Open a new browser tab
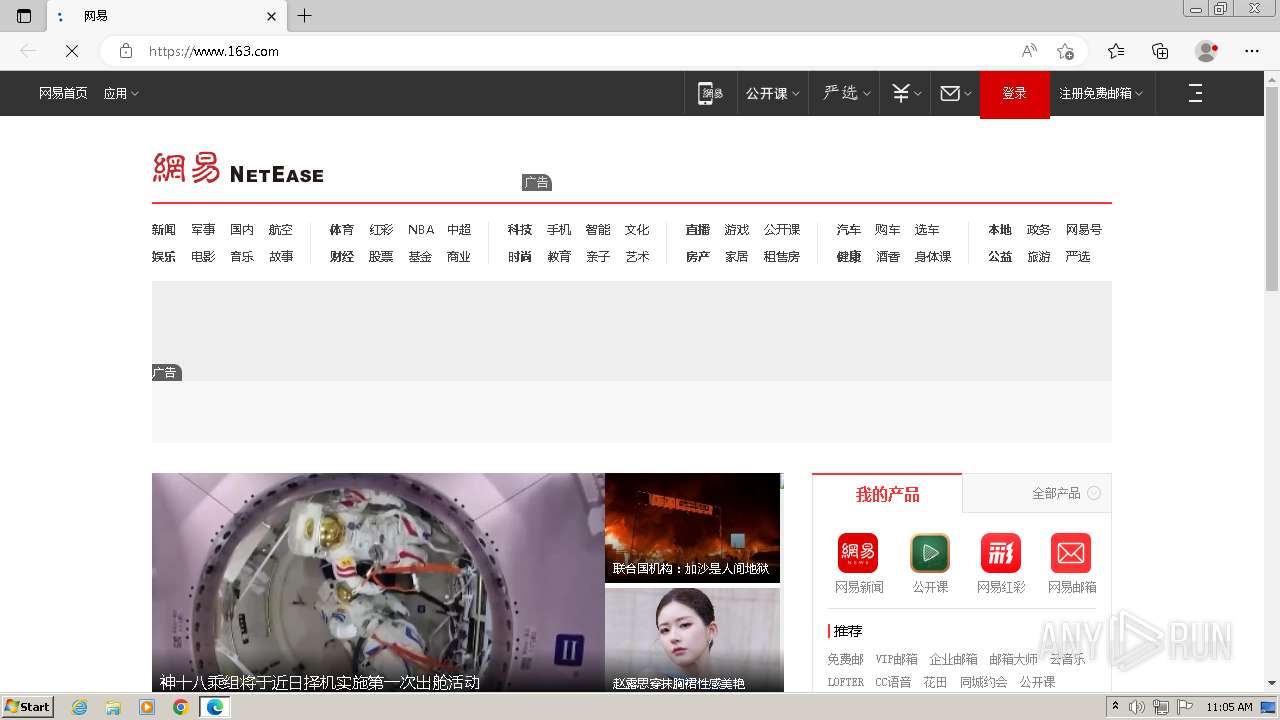The width and height of the screenshot is (1280, 720). 305,16
